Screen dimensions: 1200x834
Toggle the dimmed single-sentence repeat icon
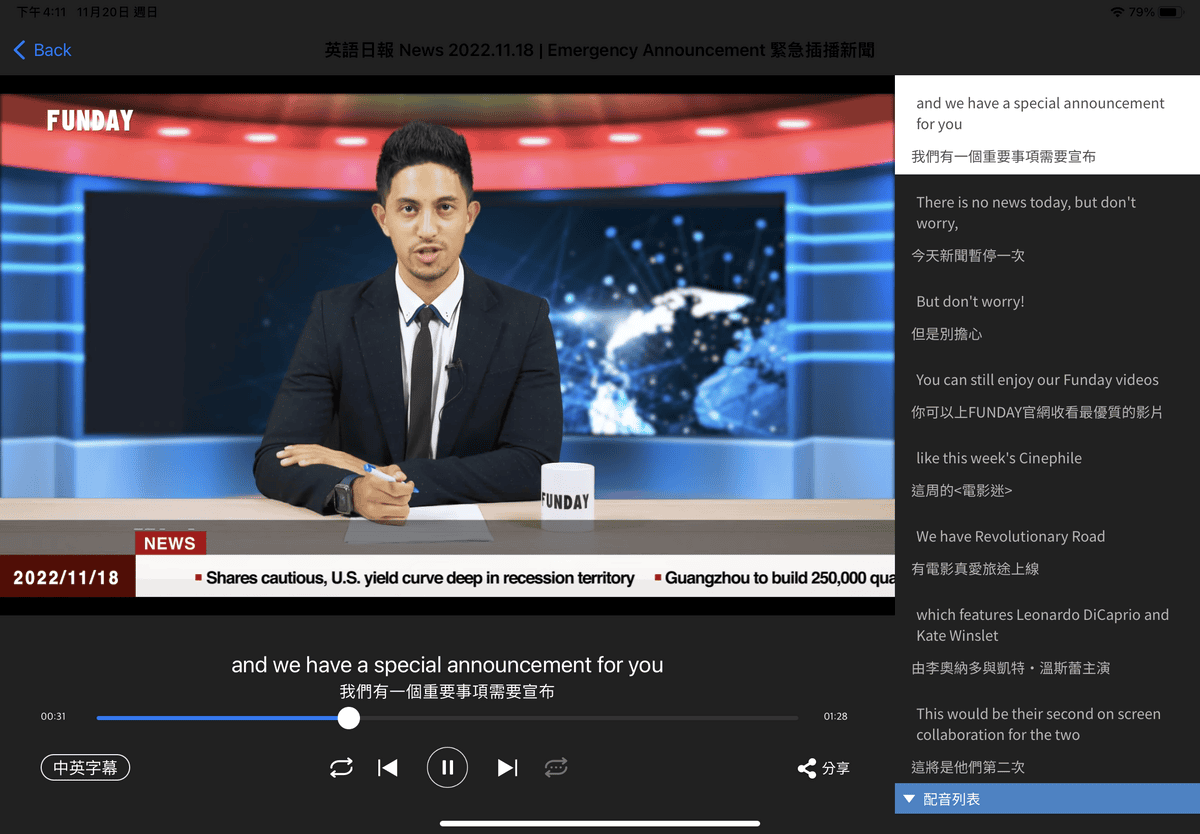click(x=556, y=767)
